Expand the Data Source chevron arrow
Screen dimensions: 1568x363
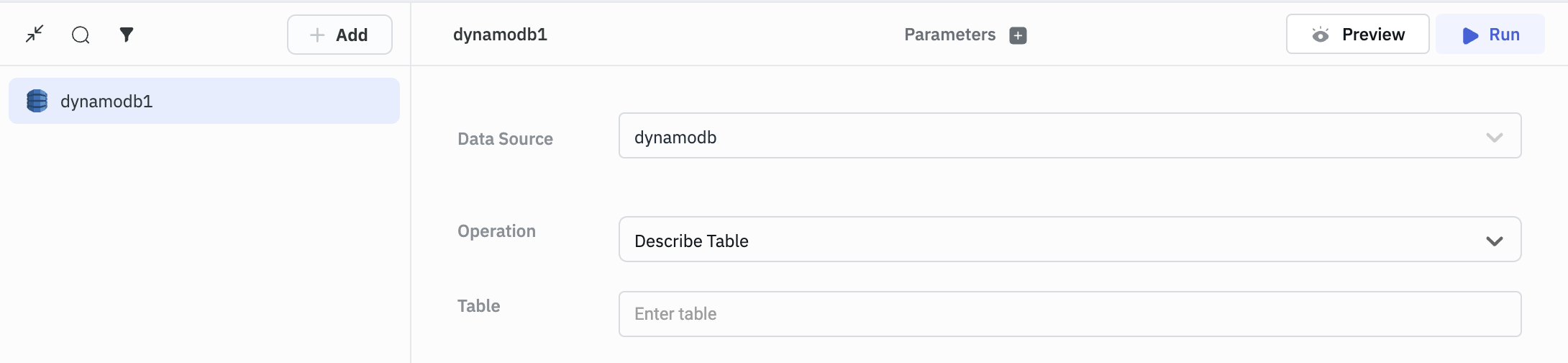click(x=1494, y=137)
